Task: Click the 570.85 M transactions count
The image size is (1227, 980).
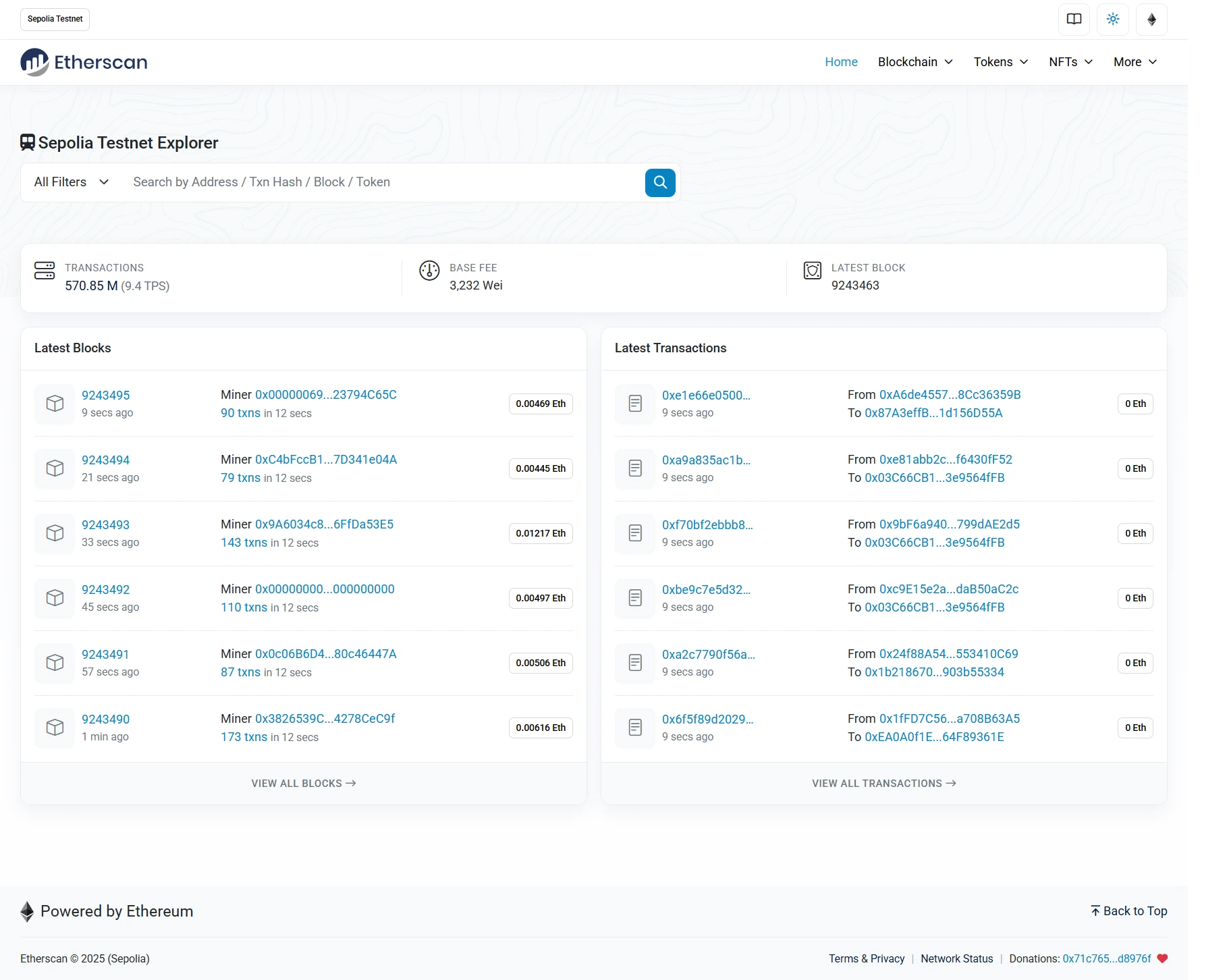Action: click(x=91, y=286)
